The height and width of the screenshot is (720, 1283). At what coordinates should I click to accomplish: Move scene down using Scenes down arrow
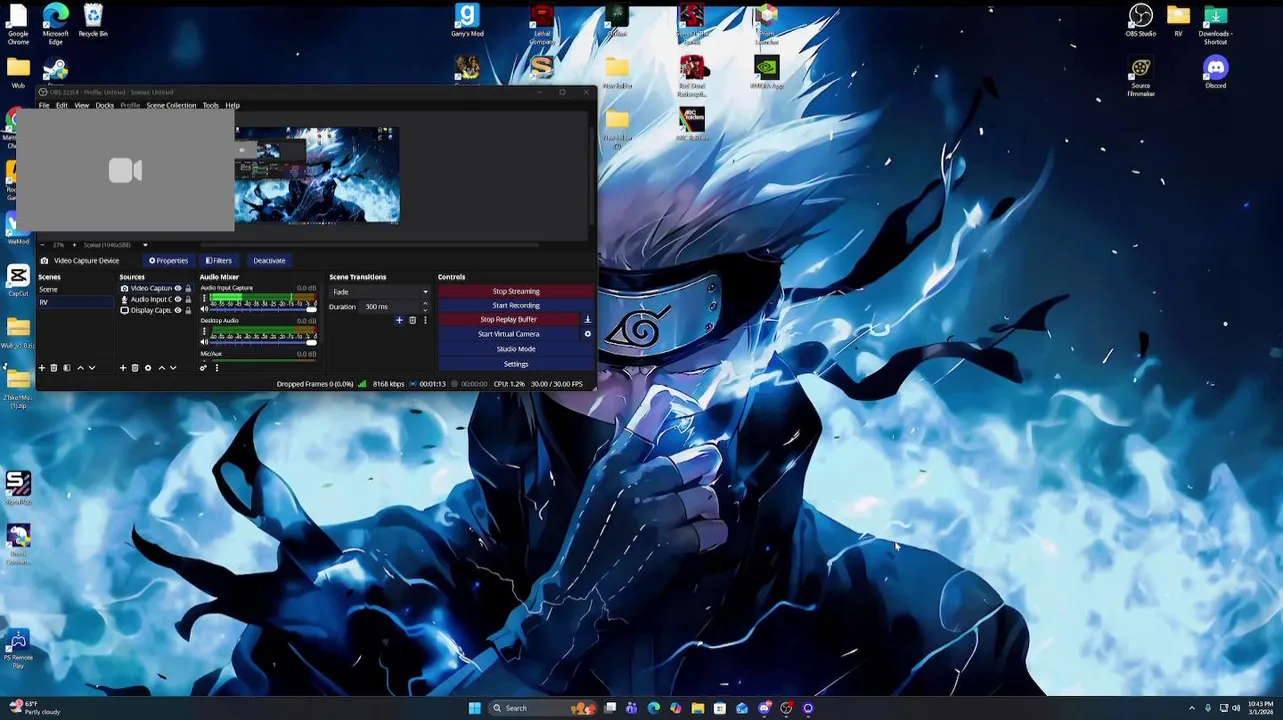point(92,368)
